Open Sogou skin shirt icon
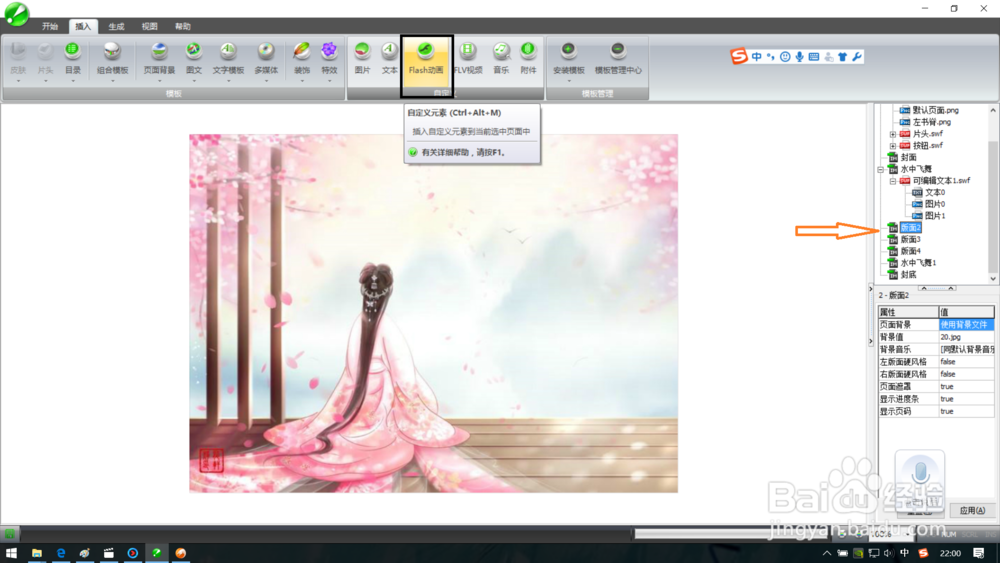The image size is (1000, 563). click(x=842, y=57)
